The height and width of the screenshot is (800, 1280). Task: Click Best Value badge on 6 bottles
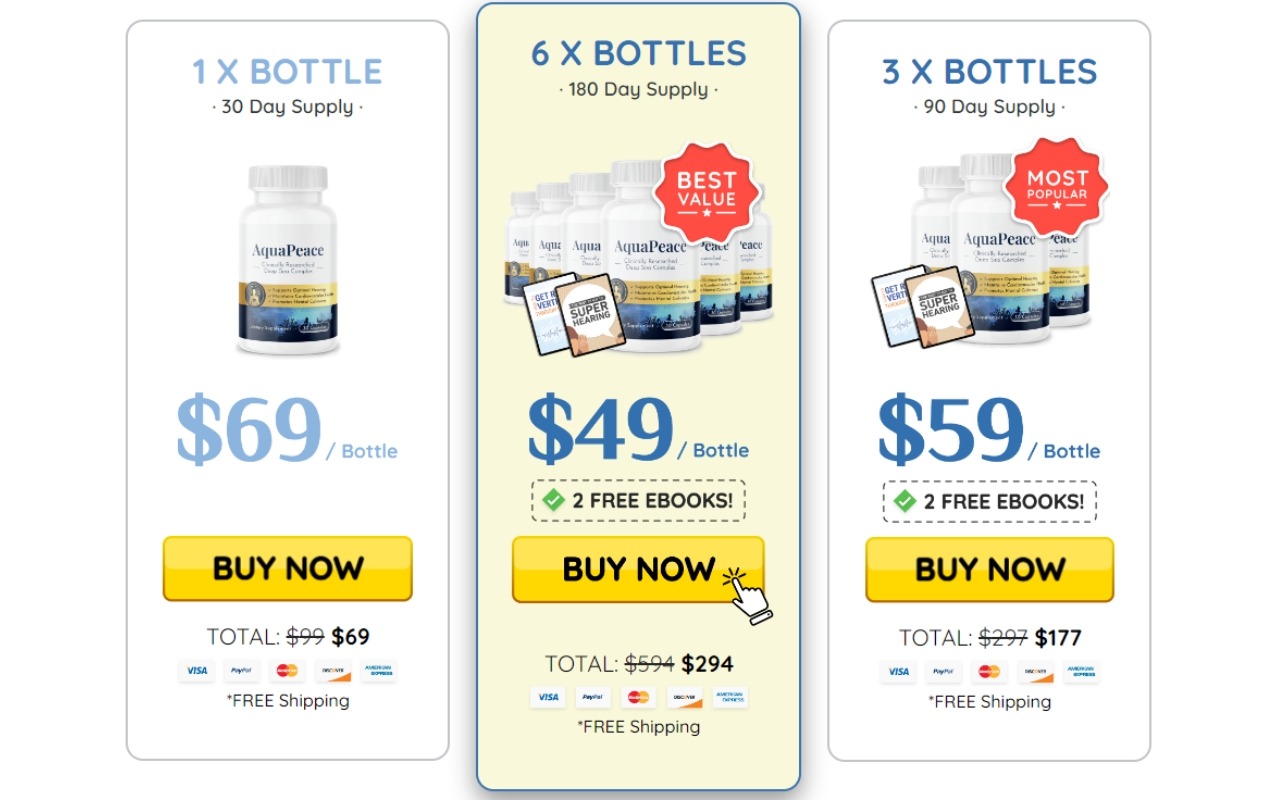[x=707, y=191]
